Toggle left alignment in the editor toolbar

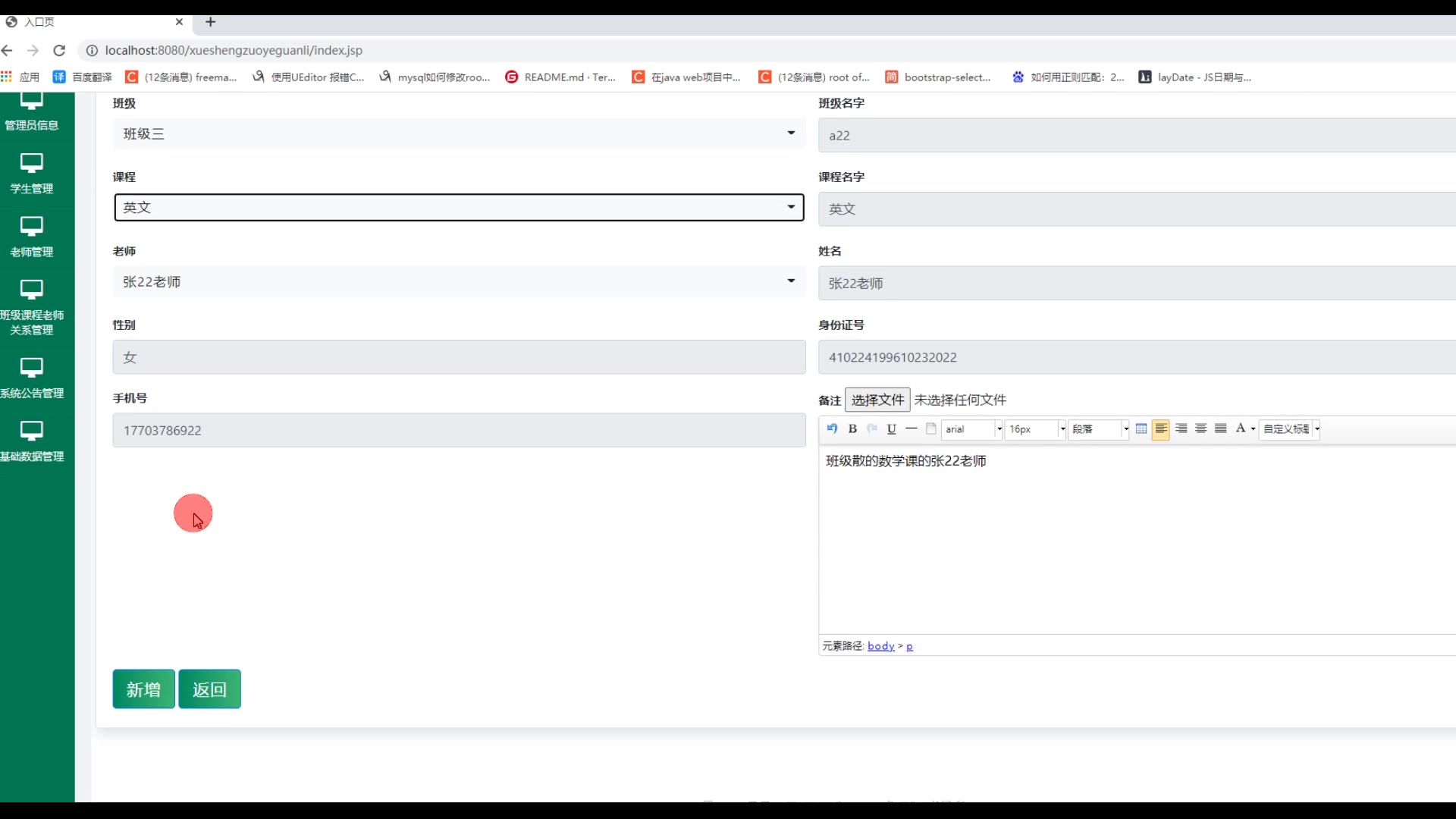pyautogui.click(x=1161, y=428)
